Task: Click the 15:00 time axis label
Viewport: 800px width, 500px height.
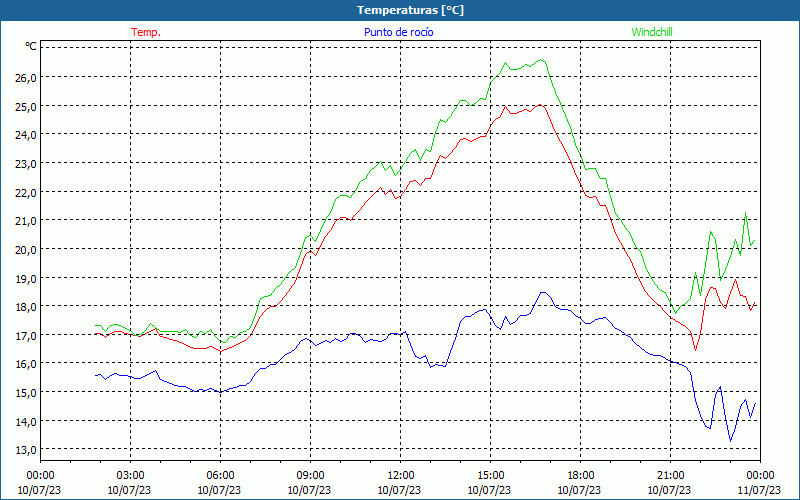Action: (490, 476)
